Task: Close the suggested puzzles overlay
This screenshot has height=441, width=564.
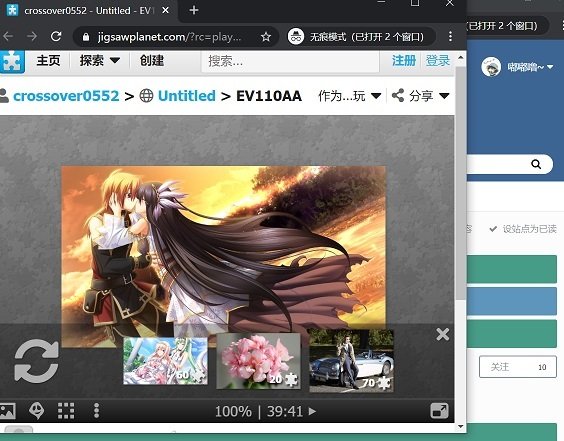Action: click(442, 334)
